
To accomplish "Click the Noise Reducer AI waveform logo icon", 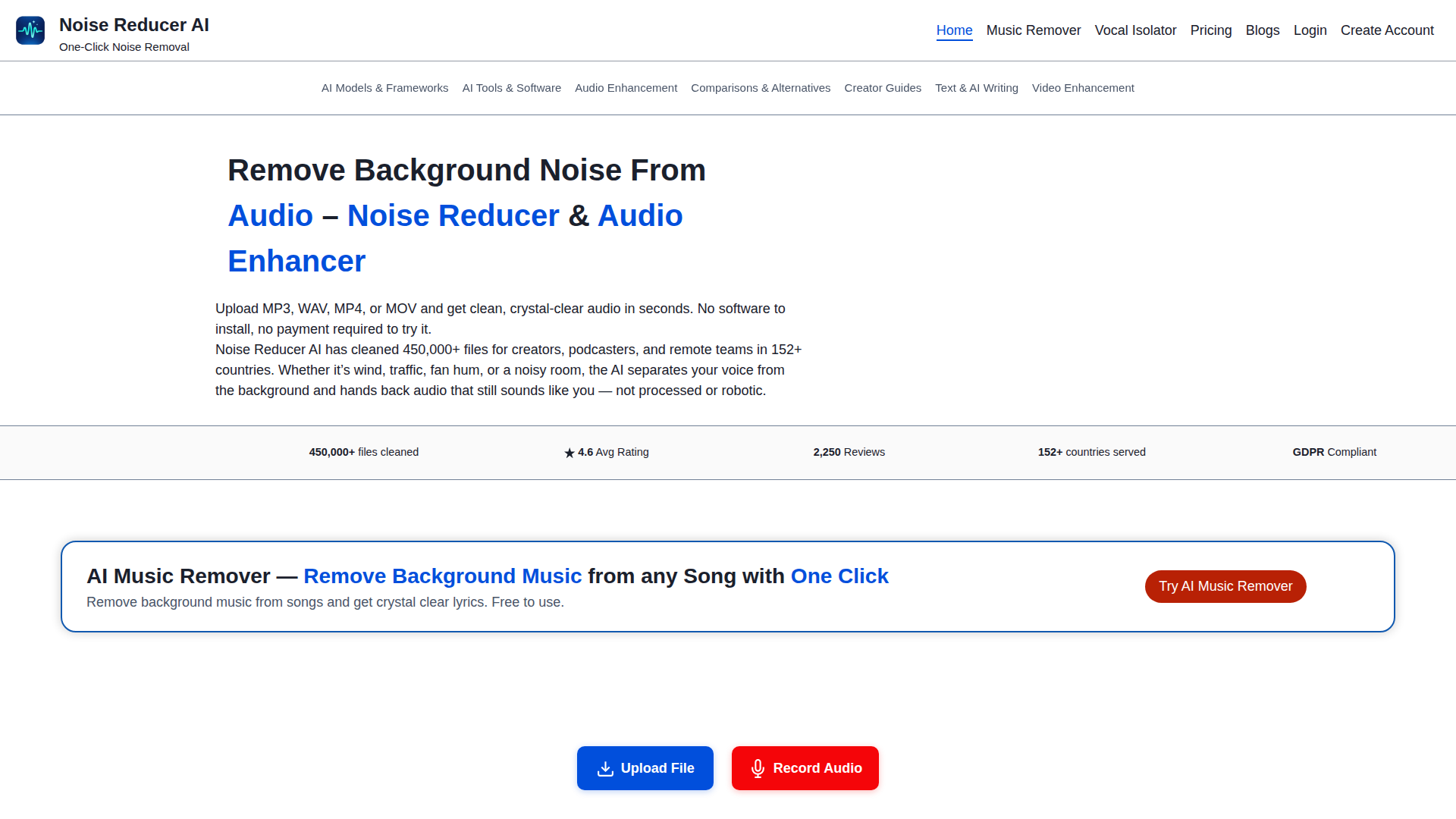I will (x=30, y=30).
